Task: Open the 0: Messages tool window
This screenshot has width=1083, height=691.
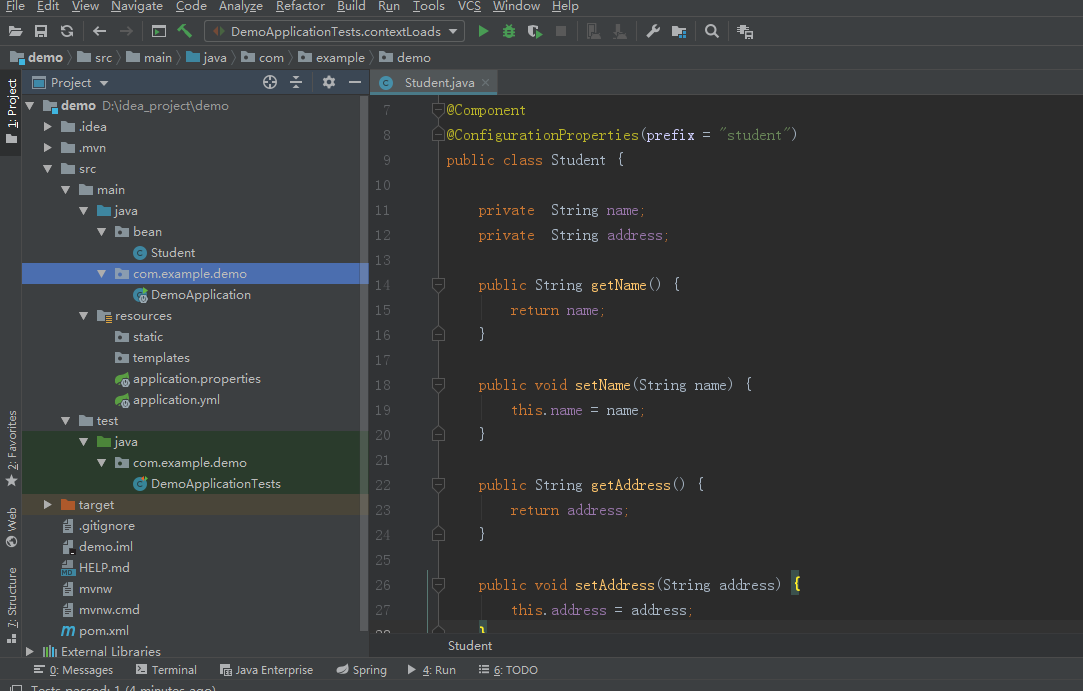Action: pyautogui.click(x=73, y=670)
